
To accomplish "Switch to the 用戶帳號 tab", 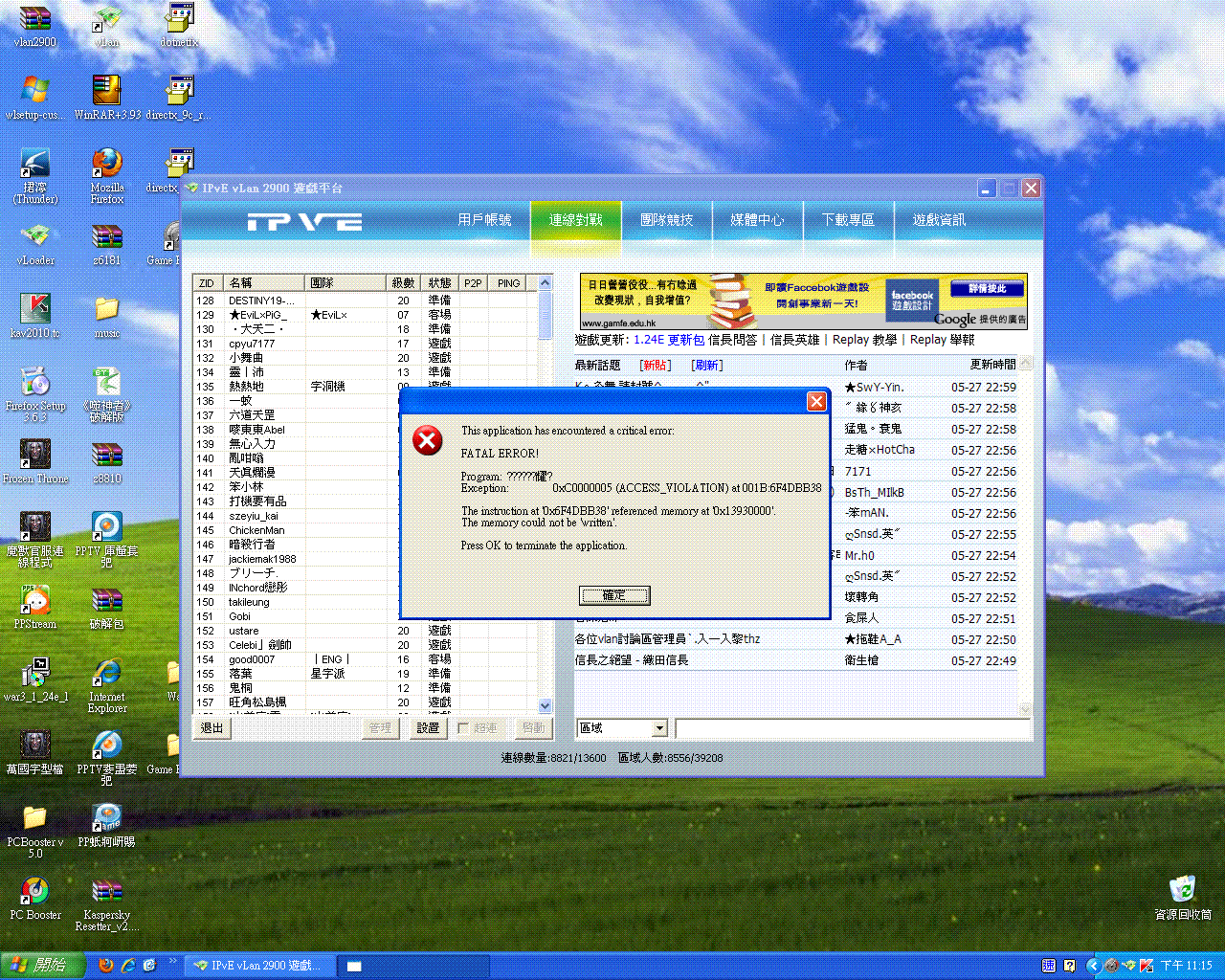I will (484, 220).
